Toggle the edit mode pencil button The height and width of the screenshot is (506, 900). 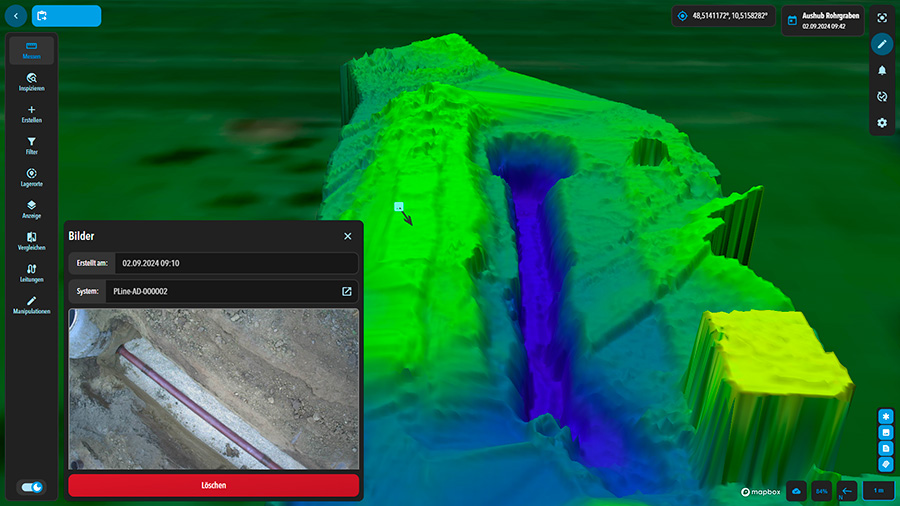coord(882,44)
